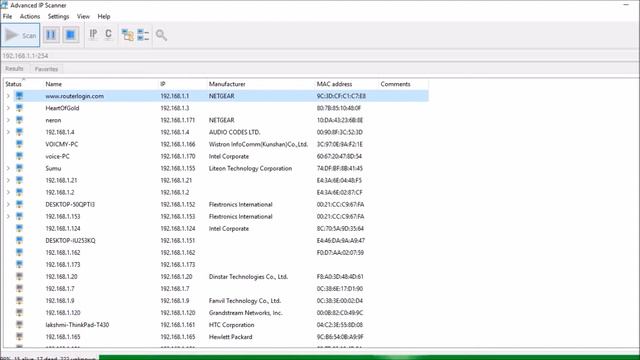Open the search magnifier tool
This screenshot has width=640, height=360.
(161, 35)
